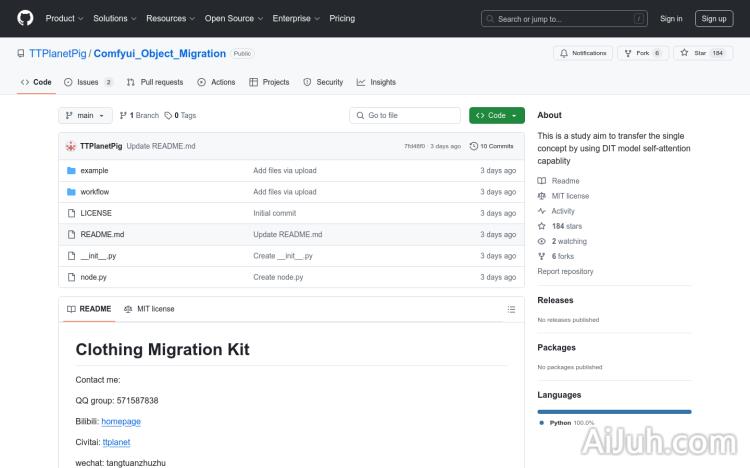Click the branch icon next to 1 Branch

coord(123,115)
